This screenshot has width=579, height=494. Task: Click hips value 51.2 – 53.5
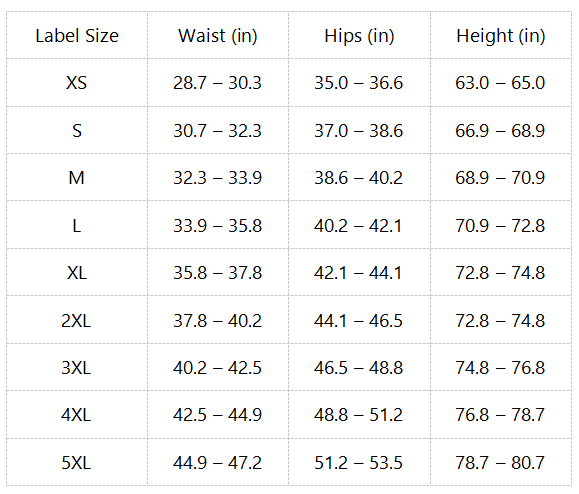pyautogui.click(x=359, y=462)
